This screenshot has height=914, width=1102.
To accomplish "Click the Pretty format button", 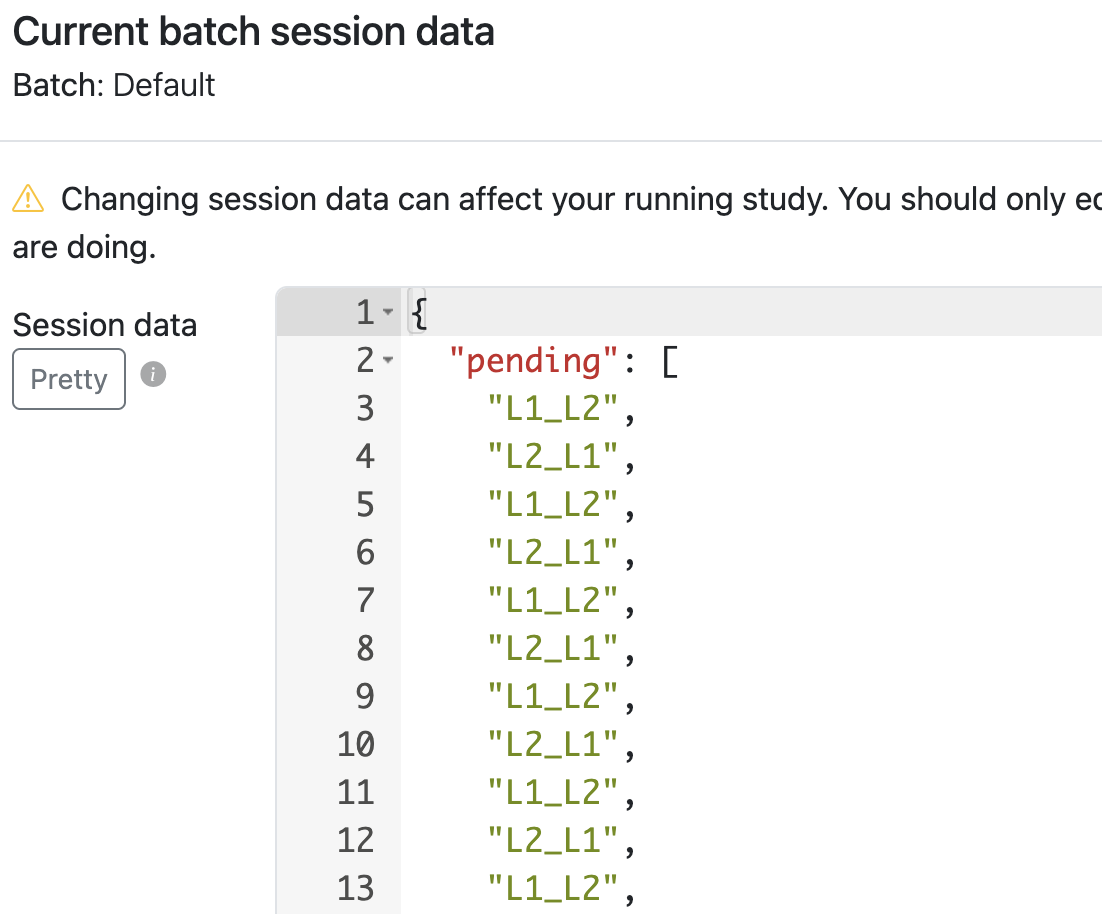I will tap(69, 379).
